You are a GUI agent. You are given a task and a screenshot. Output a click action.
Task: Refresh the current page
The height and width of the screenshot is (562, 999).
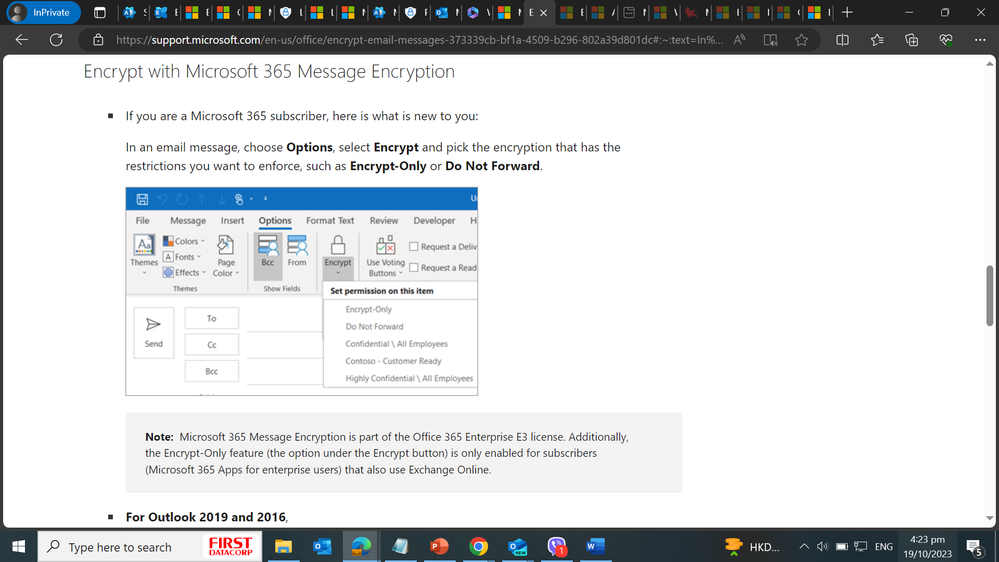pos(56,40)
